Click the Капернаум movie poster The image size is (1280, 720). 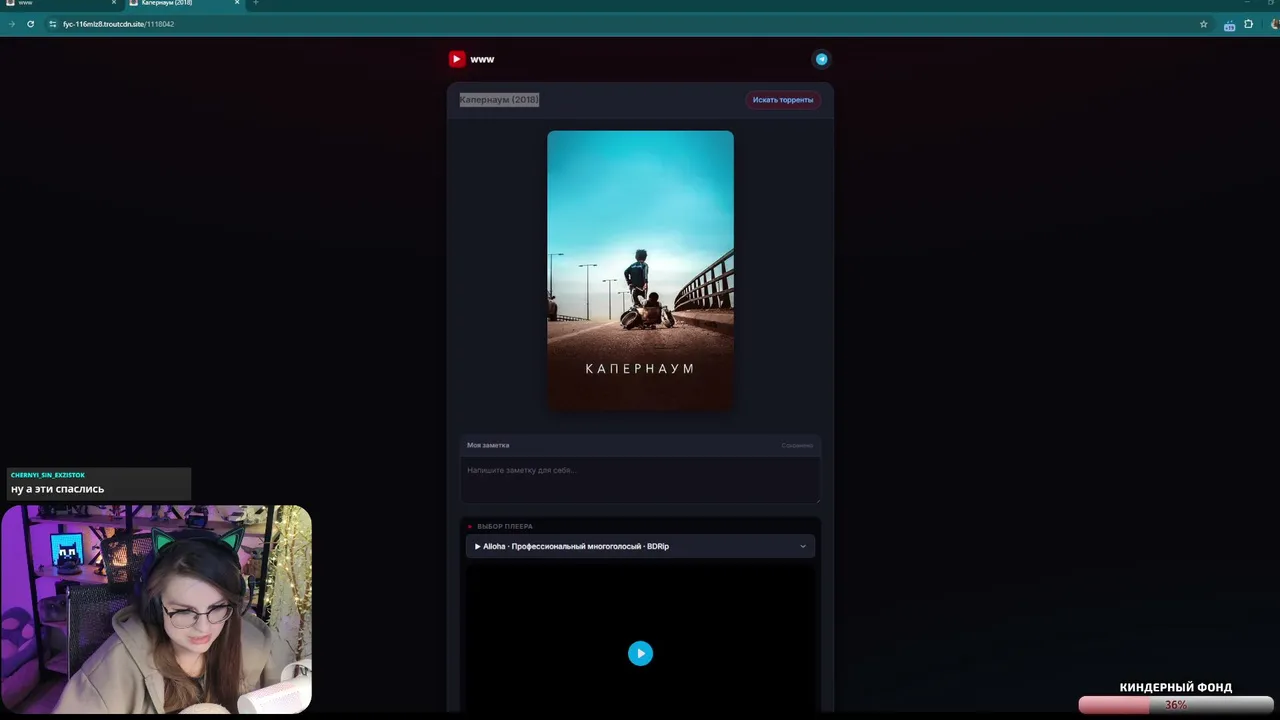640,270
